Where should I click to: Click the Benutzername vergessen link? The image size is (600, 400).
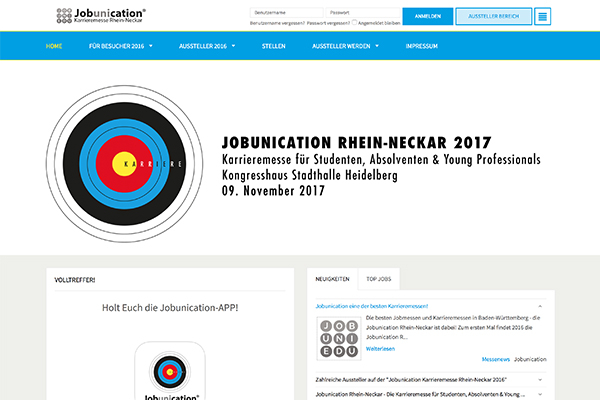tap(277, 23)
